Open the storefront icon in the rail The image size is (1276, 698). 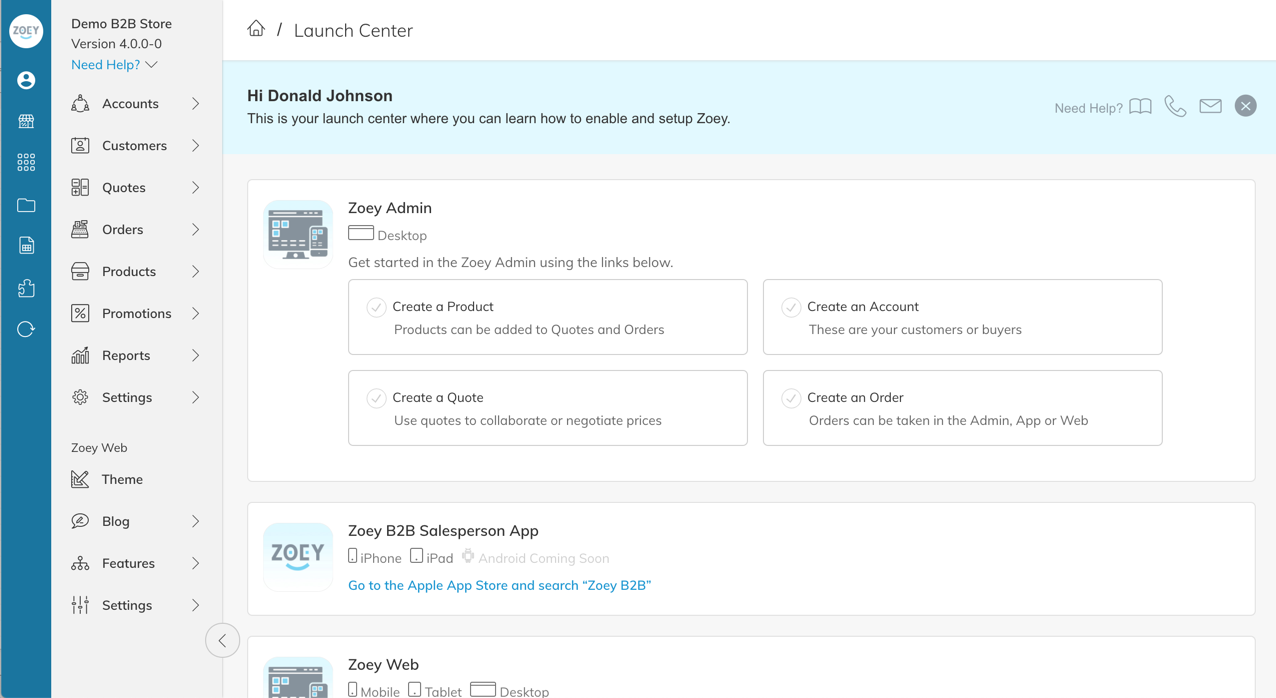(26, 121)
